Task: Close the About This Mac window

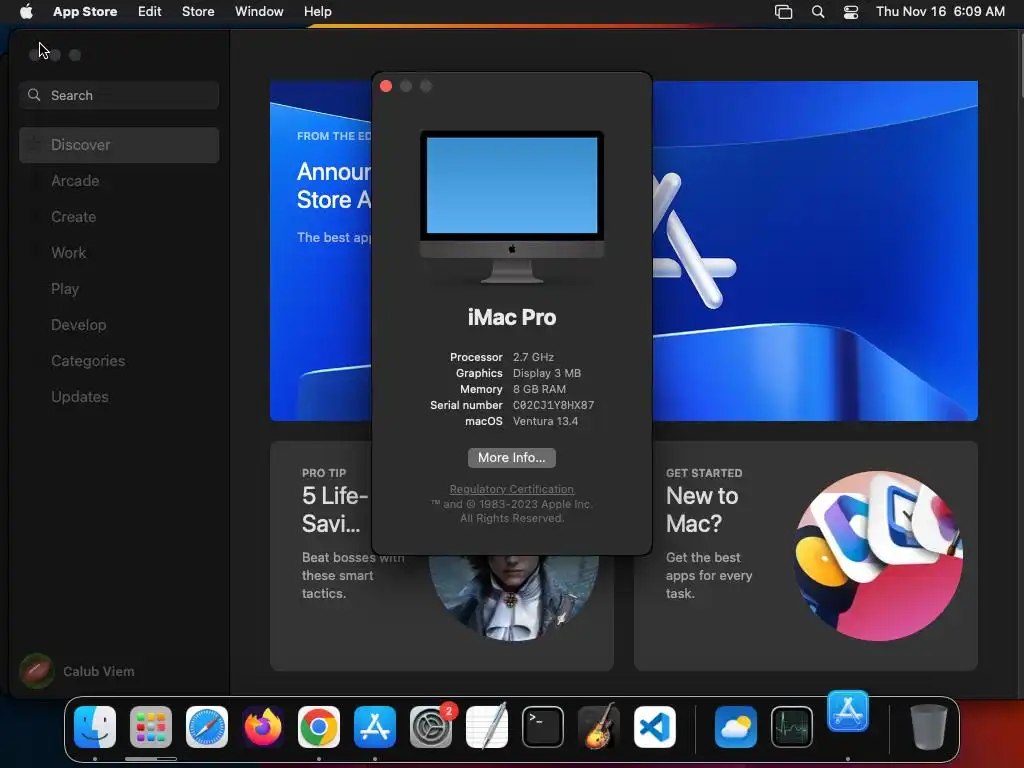Action: 386,86
